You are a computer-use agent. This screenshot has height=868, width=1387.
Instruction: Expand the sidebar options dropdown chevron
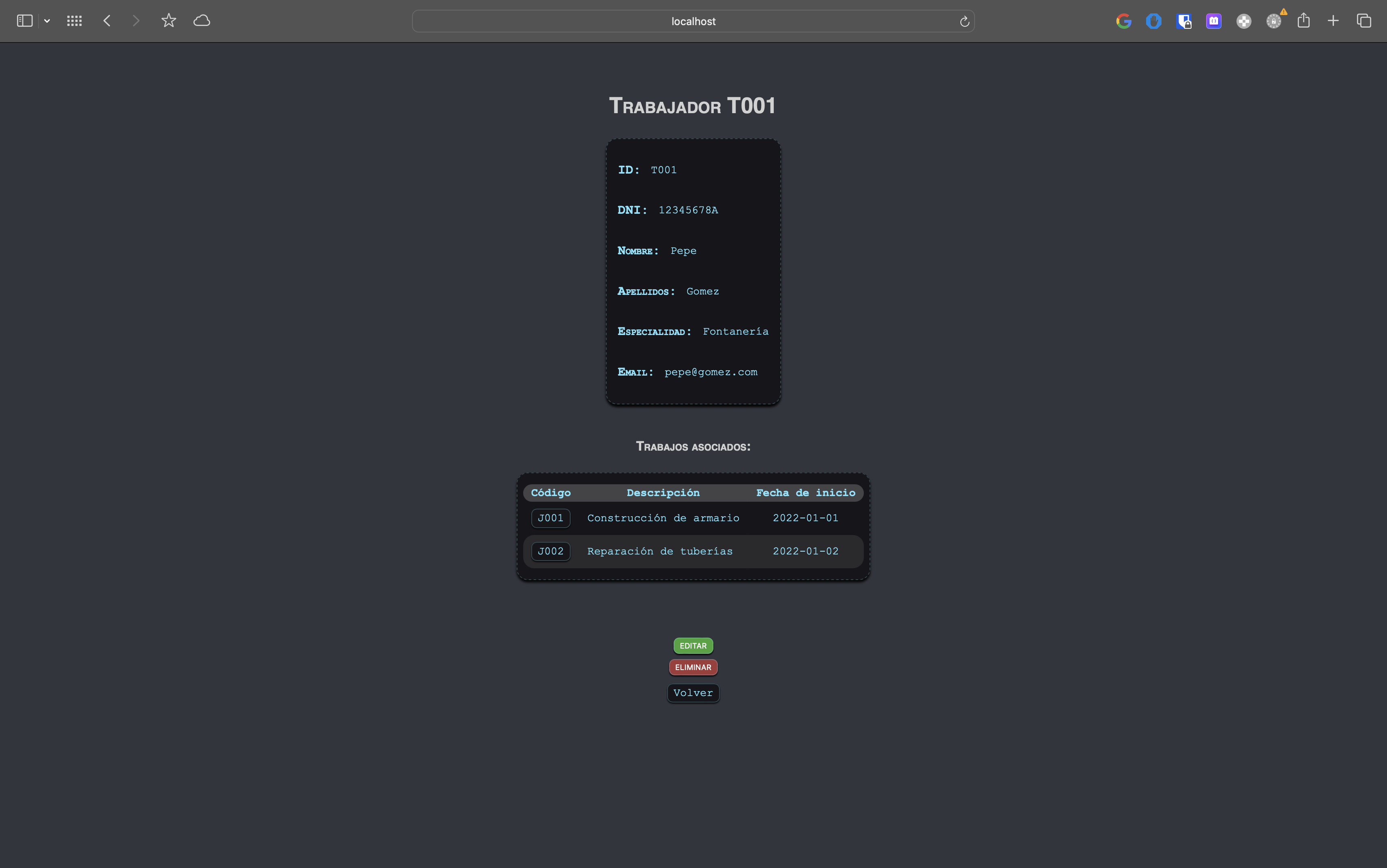[x=47, y=21]
